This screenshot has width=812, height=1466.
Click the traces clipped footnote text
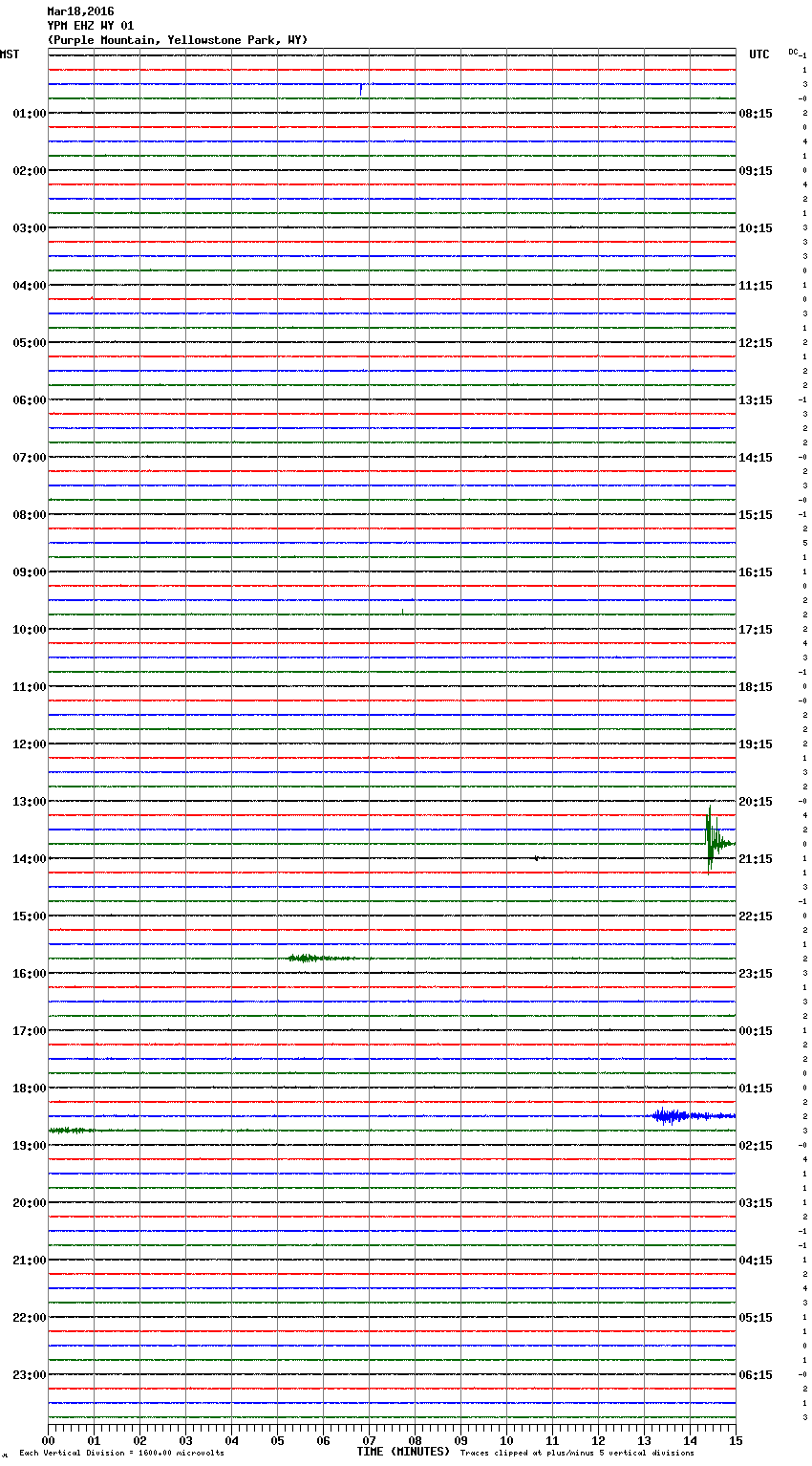click(577, 1453)
